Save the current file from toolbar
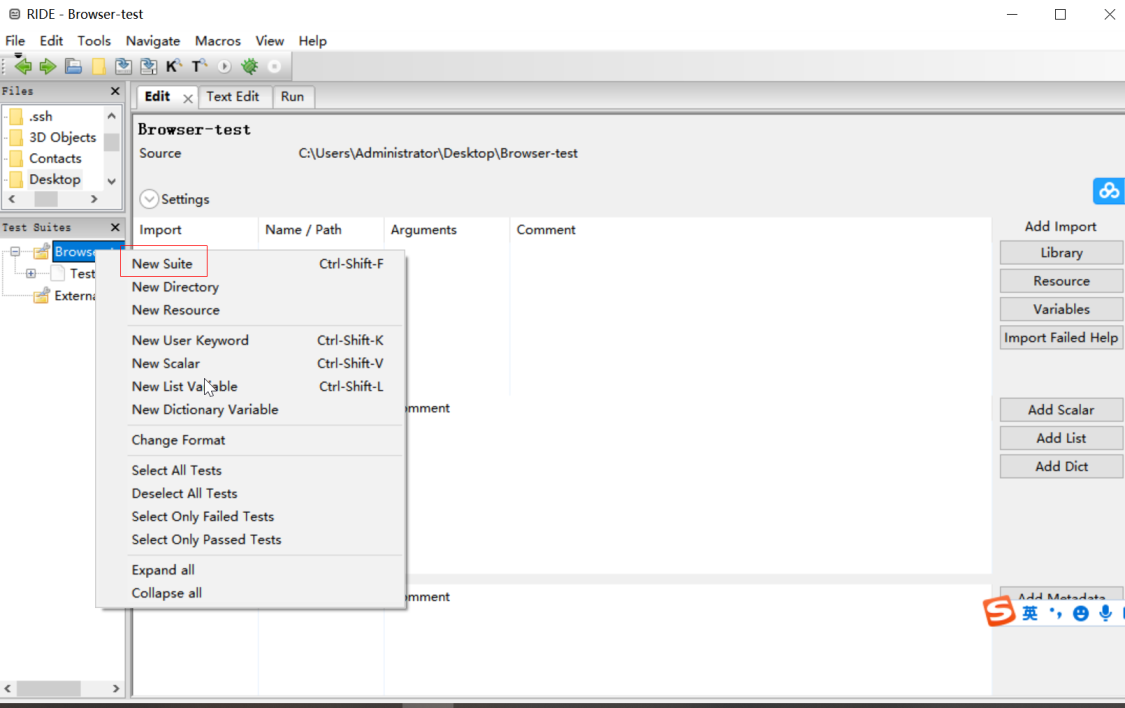Viewport: 1125px width, 708px height. pyautogui.click(x=123, y=67)
